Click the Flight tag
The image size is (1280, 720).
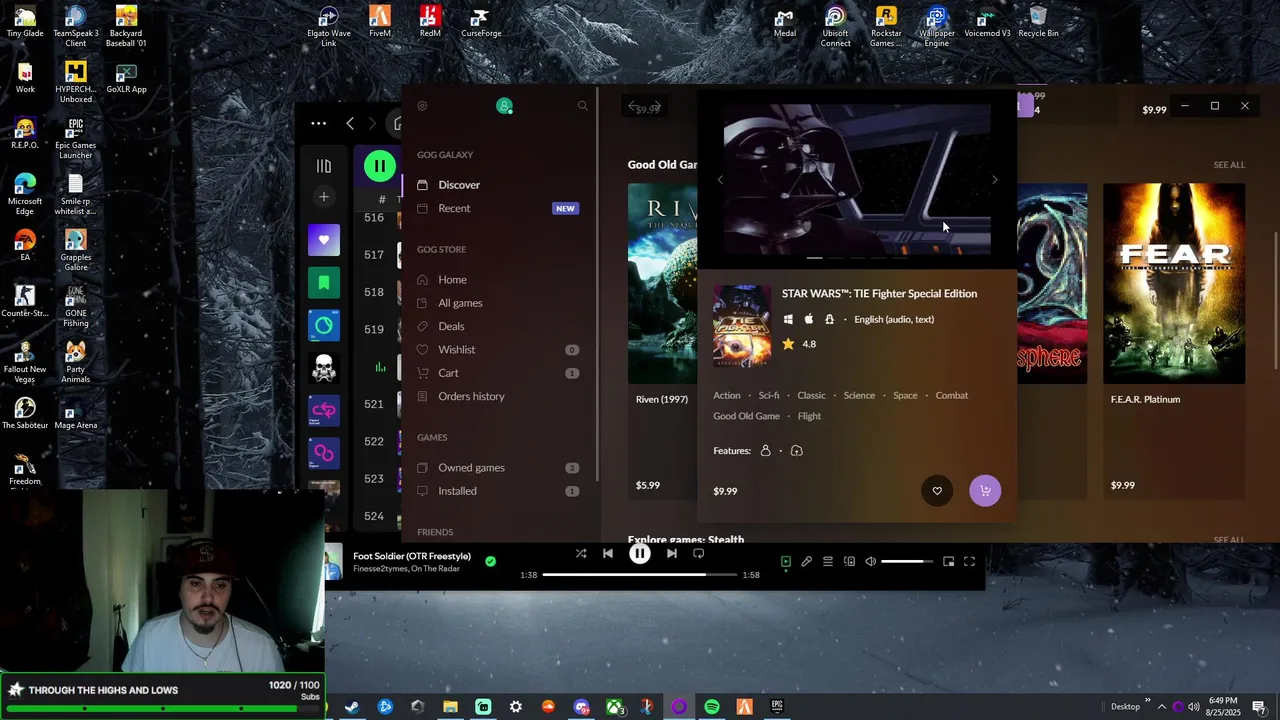[809, 416]
